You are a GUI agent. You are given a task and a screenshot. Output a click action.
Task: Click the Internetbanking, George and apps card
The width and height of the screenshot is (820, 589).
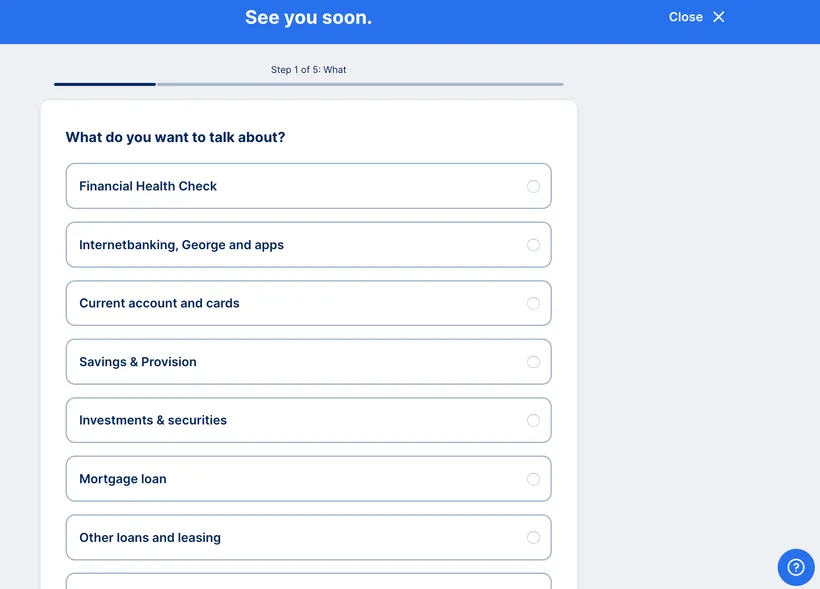(308, 244)
